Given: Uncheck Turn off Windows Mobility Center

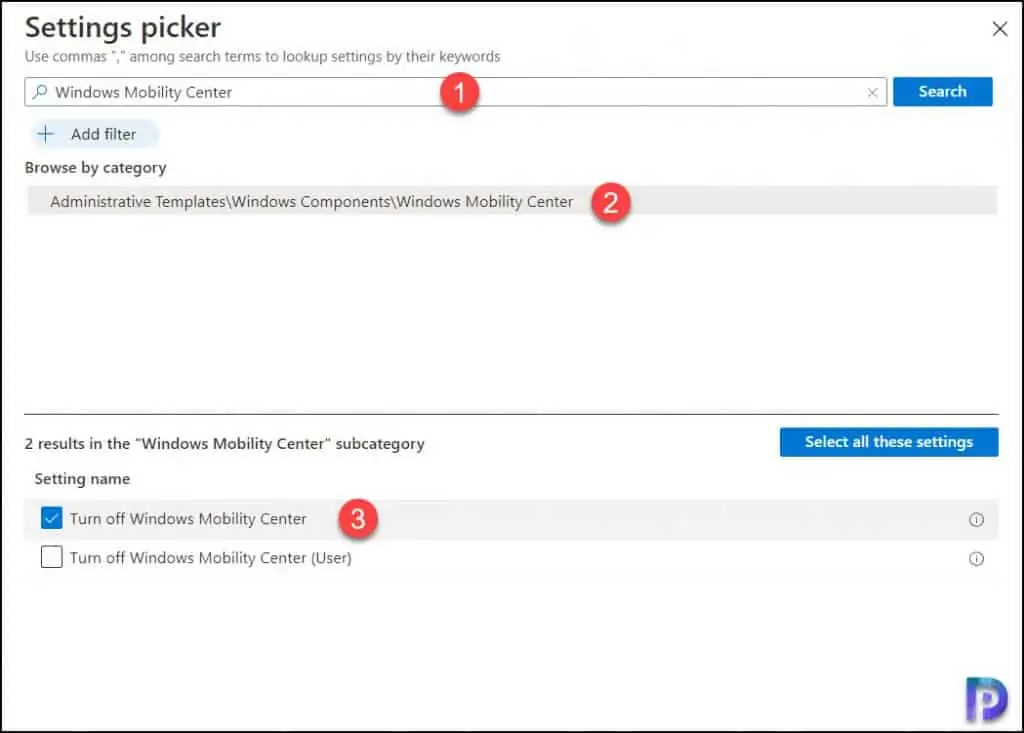Looking at the screenshot, I should (52, 518).
